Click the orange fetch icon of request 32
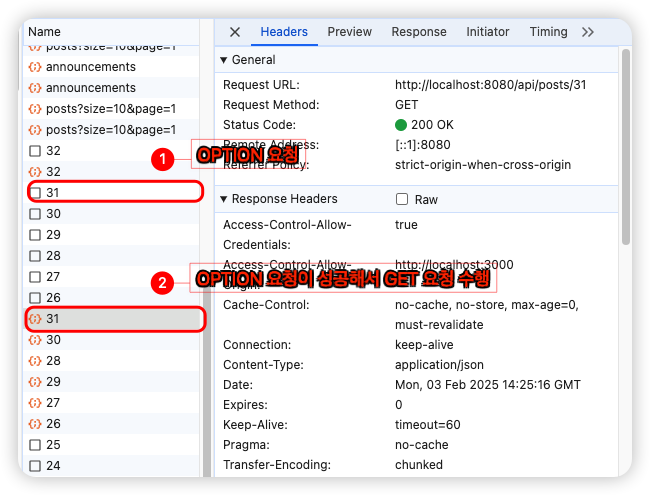 [35, 172]
